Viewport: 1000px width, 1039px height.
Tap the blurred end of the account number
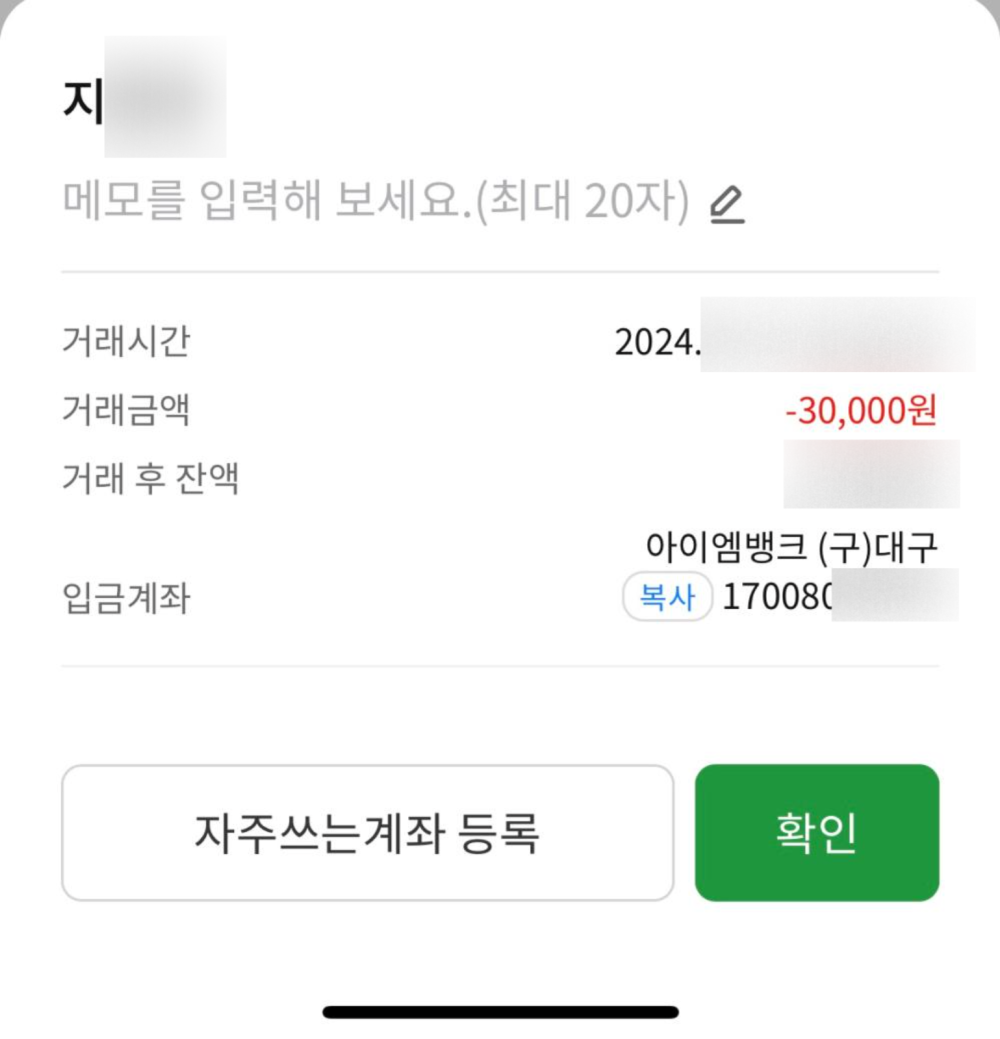[894, 596]
